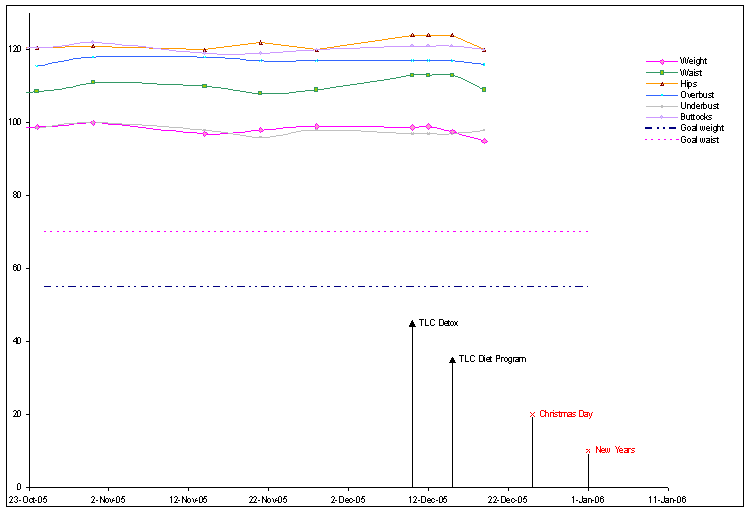Image resolution: width=750 pixels, height=513 pixels.
Task: Click the red x marker for Christmas Day
Action: pyautogui.click(x=532, y=415)
